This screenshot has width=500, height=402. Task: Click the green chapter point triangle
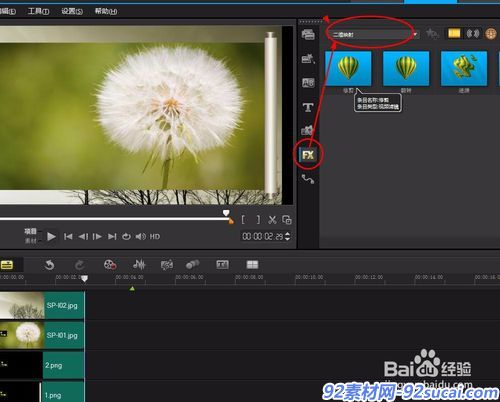coord(132,288)
